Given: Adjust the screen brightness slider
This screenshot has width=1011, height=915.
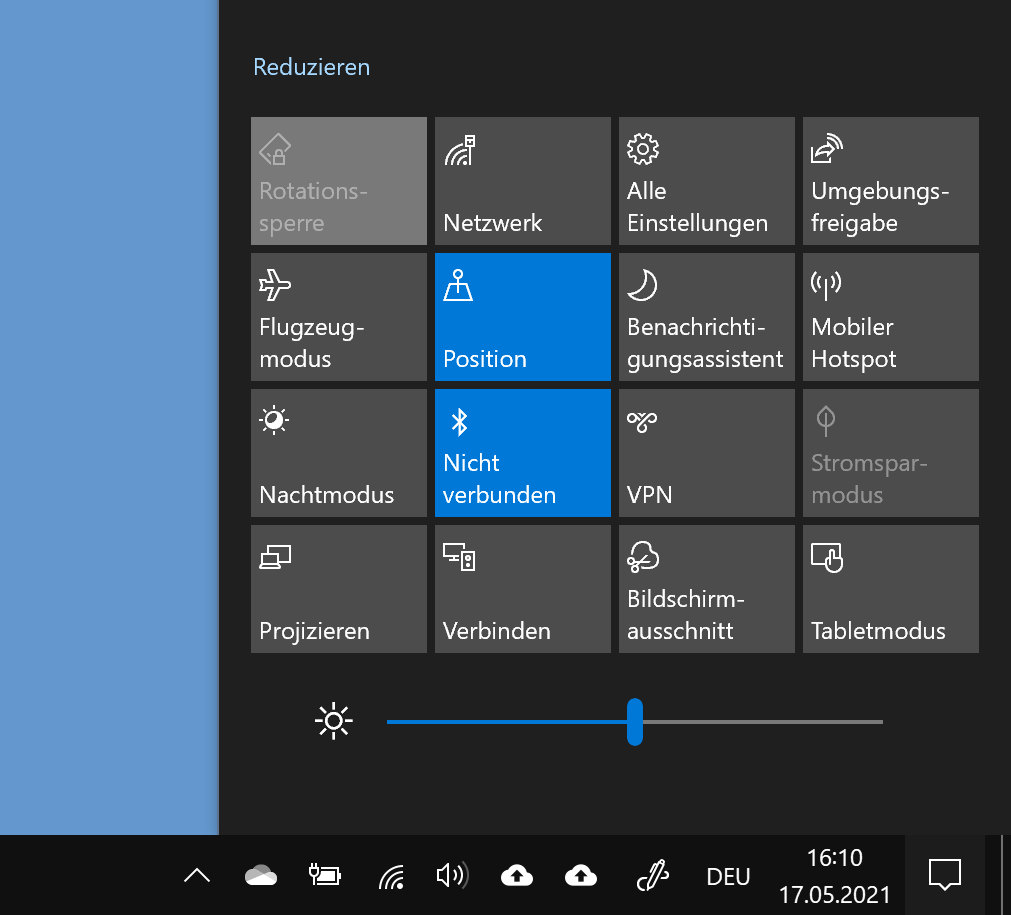Looking at the screenshot, I should 635,721.
